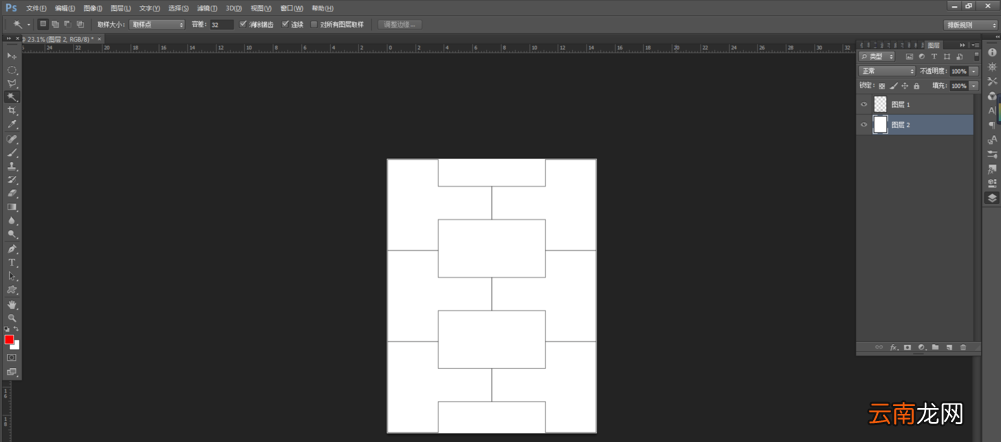Click Subtract from Selection mode icon
This screenshot has width=1001, height=442.
point(68,24)
